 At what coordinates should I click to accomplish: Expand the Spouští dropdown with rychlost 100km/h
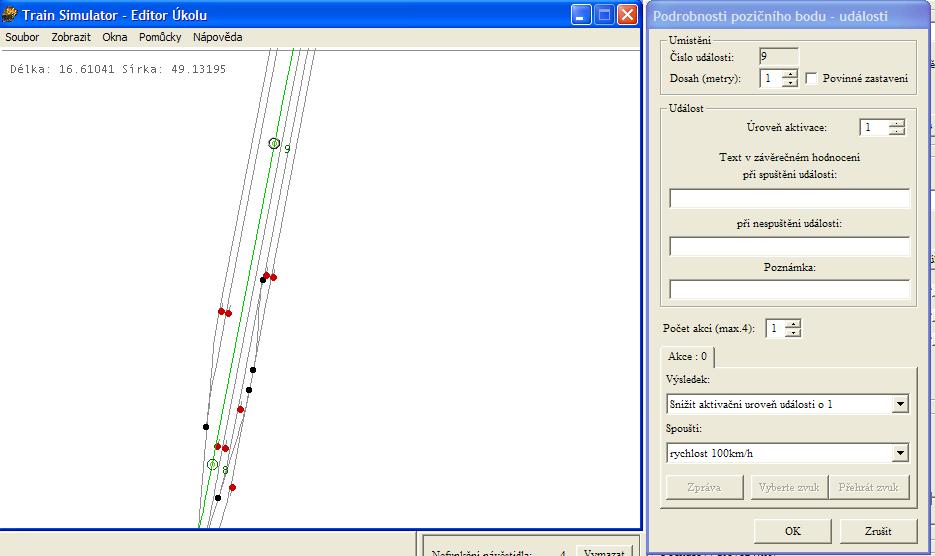tap(900, 453)
